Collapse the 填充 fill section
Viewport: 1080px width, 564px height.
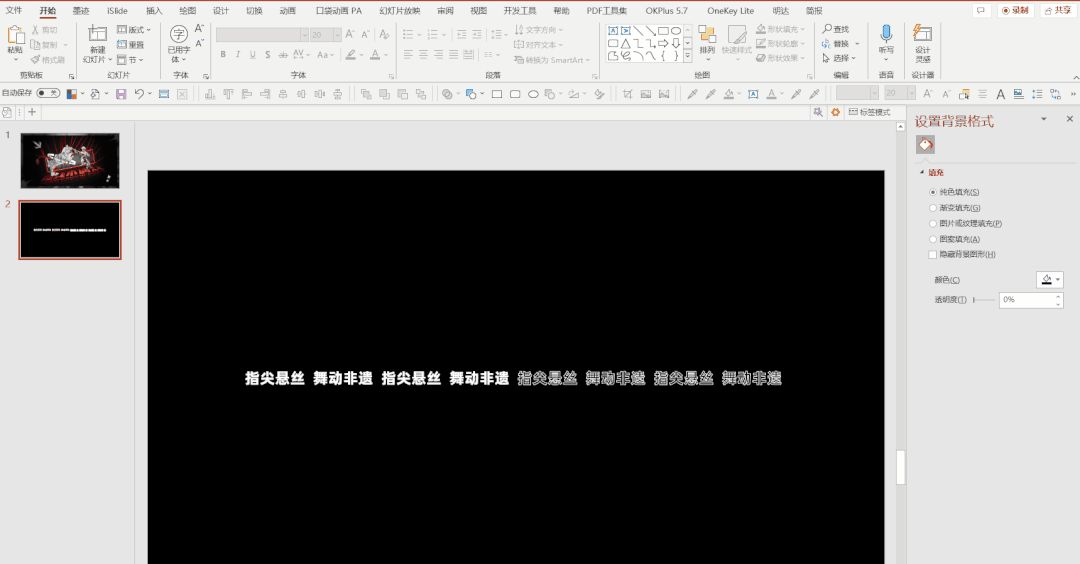922,173
